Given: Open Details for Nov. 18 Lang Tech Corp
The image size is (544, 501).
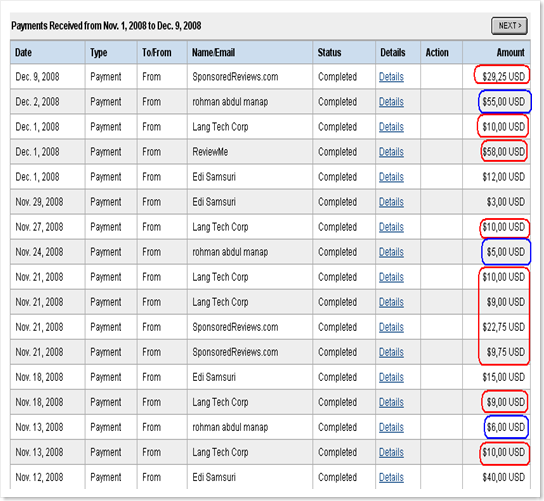Looking at the screenshot, I should point(391,402).
